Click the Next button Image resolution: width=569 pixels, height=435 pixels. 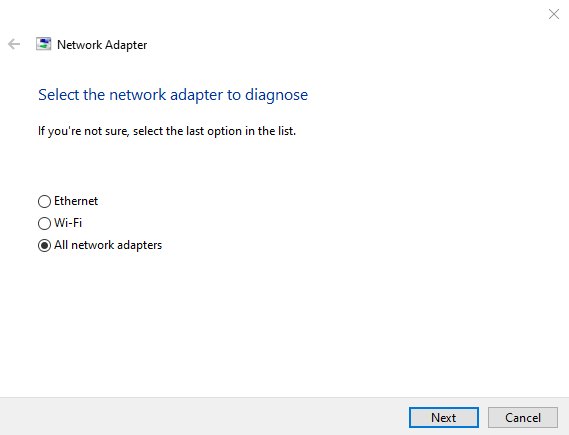pos(443,418)
